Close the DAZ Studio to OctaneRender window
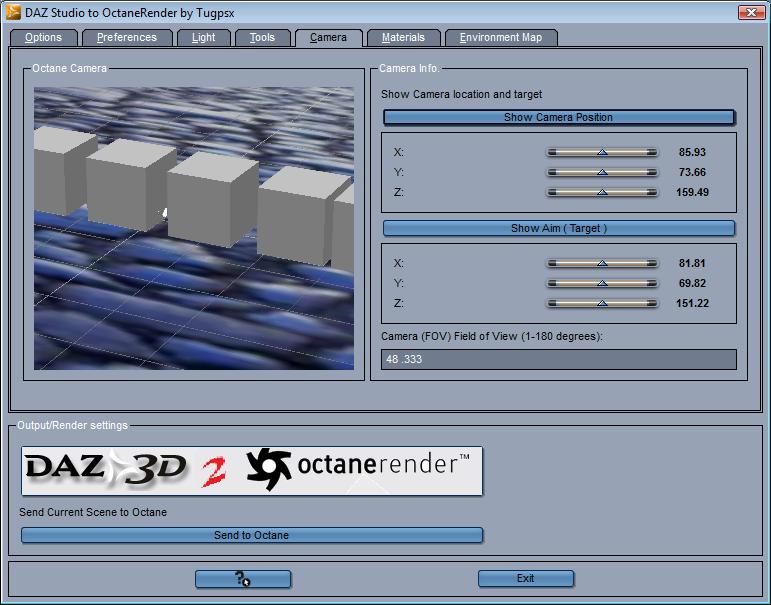This screenshot has height=605, width=771. (x=751, y=13)
